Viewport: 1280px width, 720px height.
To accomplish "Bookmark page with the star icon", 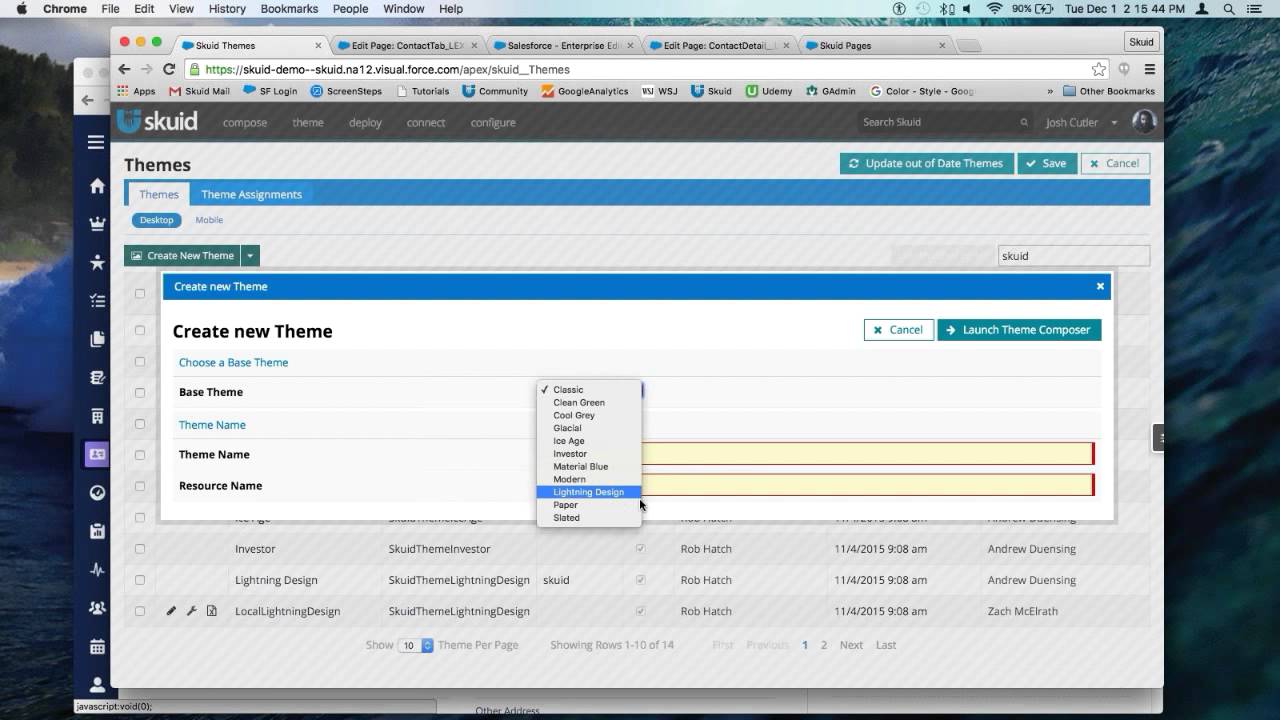I will [1099, 69].
